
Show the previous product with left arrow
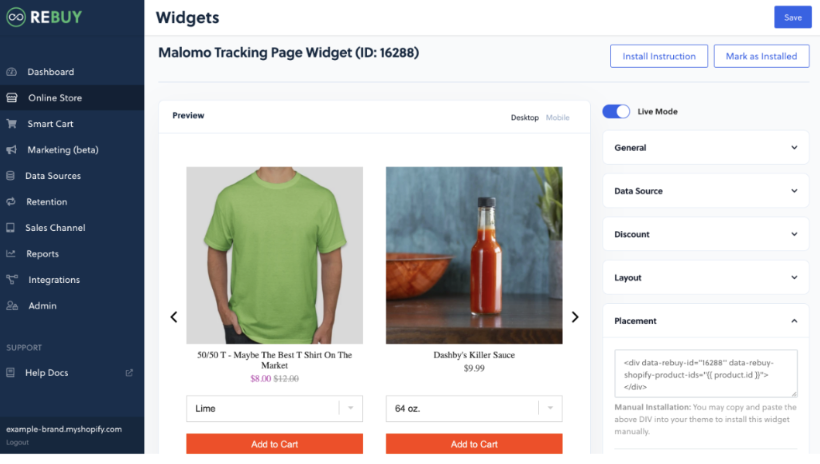(173, 317)
